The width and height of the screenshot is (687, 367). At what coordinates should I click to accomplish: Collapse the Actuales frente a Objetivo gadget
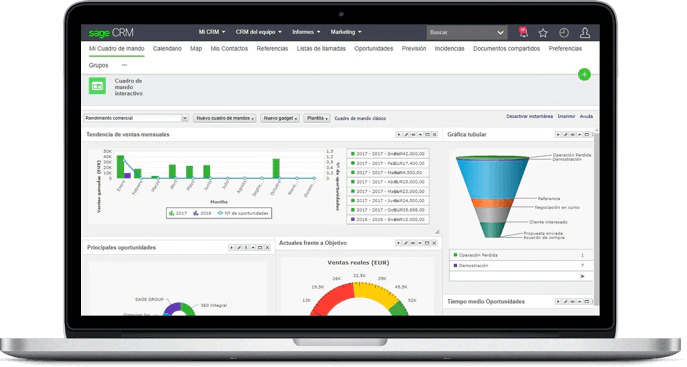point(420,243)
